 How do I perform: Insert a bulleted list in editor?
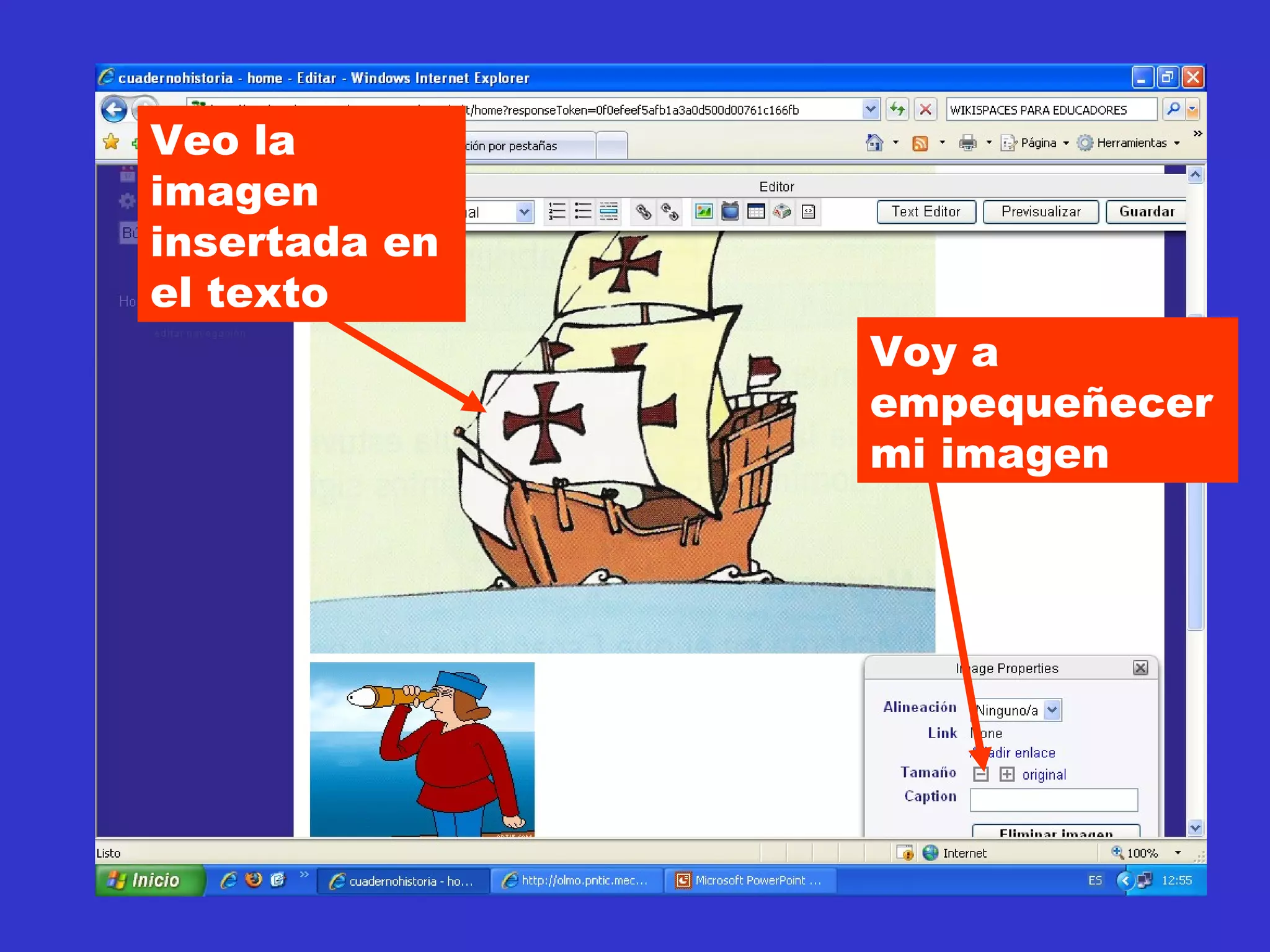[x=583, y=212]
